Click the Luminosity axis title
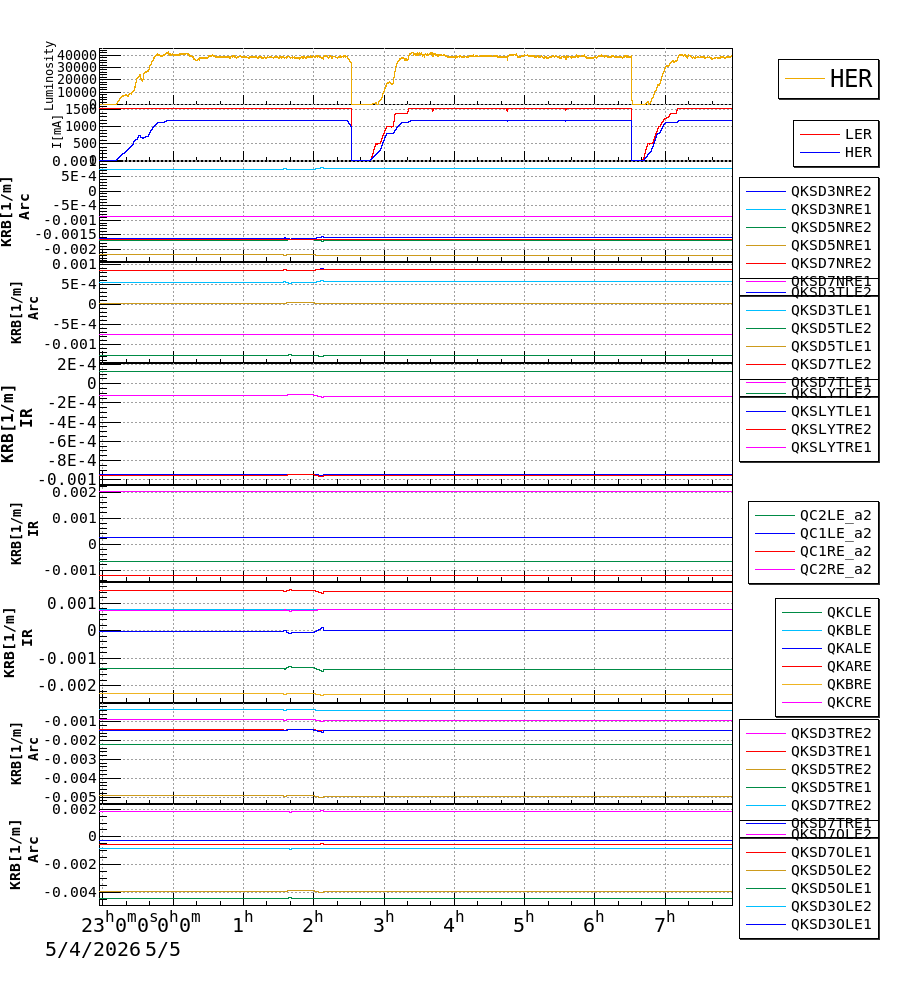This screenshot has height=984, width=900. coord(49,76)
